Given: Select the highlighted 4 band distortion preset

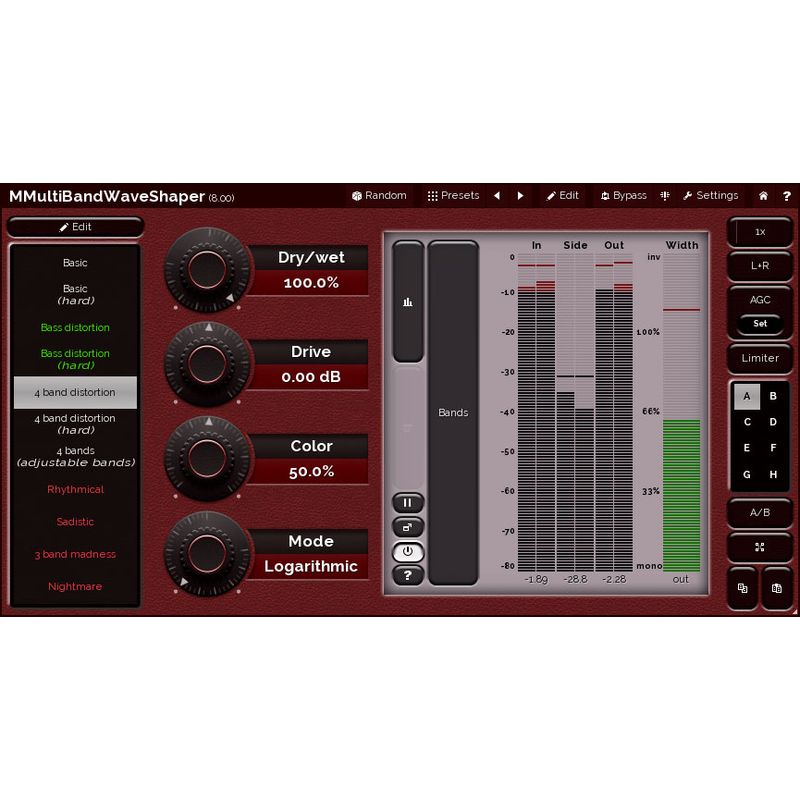Looking at the screenshot, I should pos(75,392).
